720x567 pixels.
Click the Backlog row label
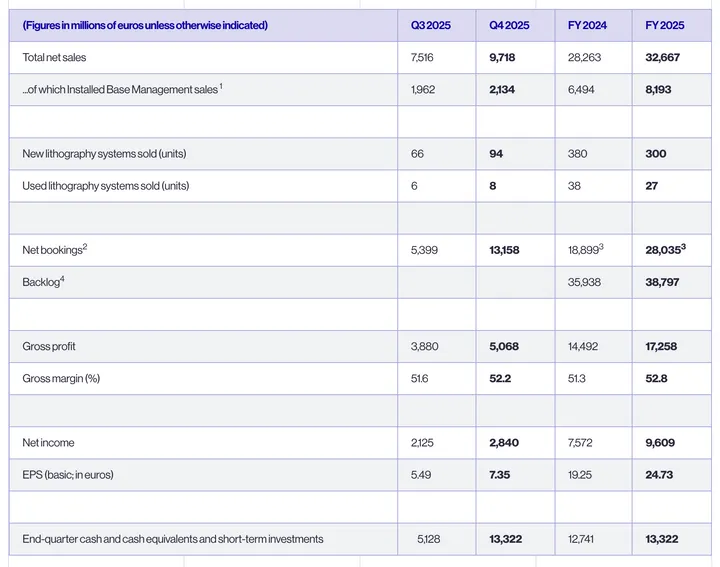pos(43,281)
